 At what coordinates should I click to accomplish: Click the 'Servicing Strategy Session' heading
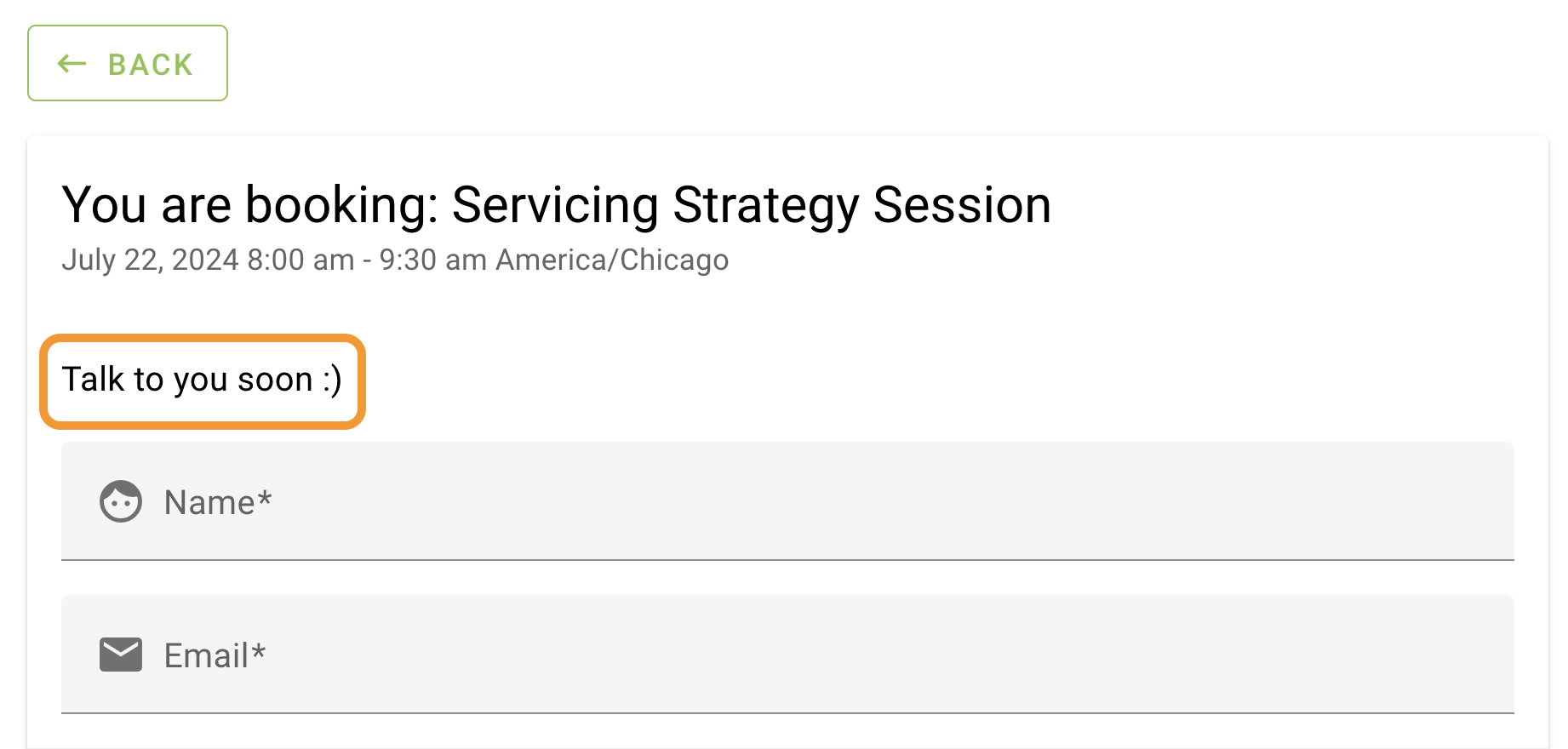pos(556,204)
